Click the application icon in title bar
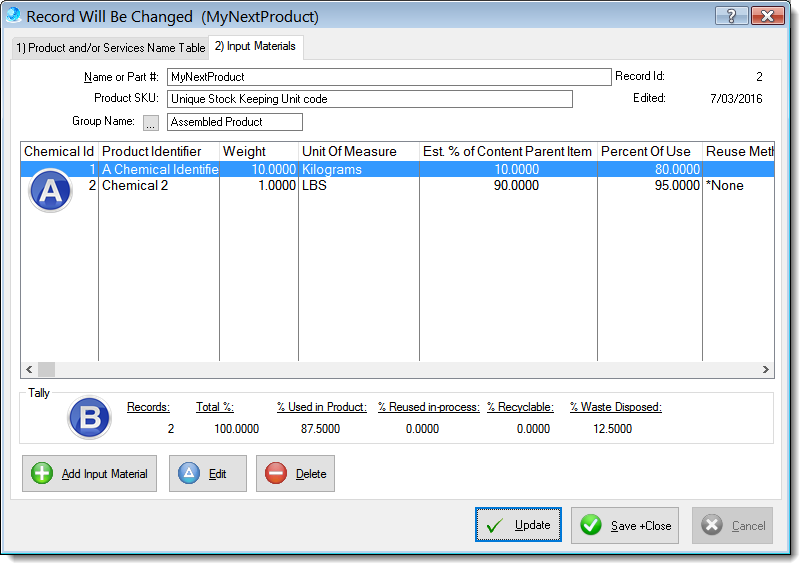Screen dimensions: 806x570 [14, 16]
